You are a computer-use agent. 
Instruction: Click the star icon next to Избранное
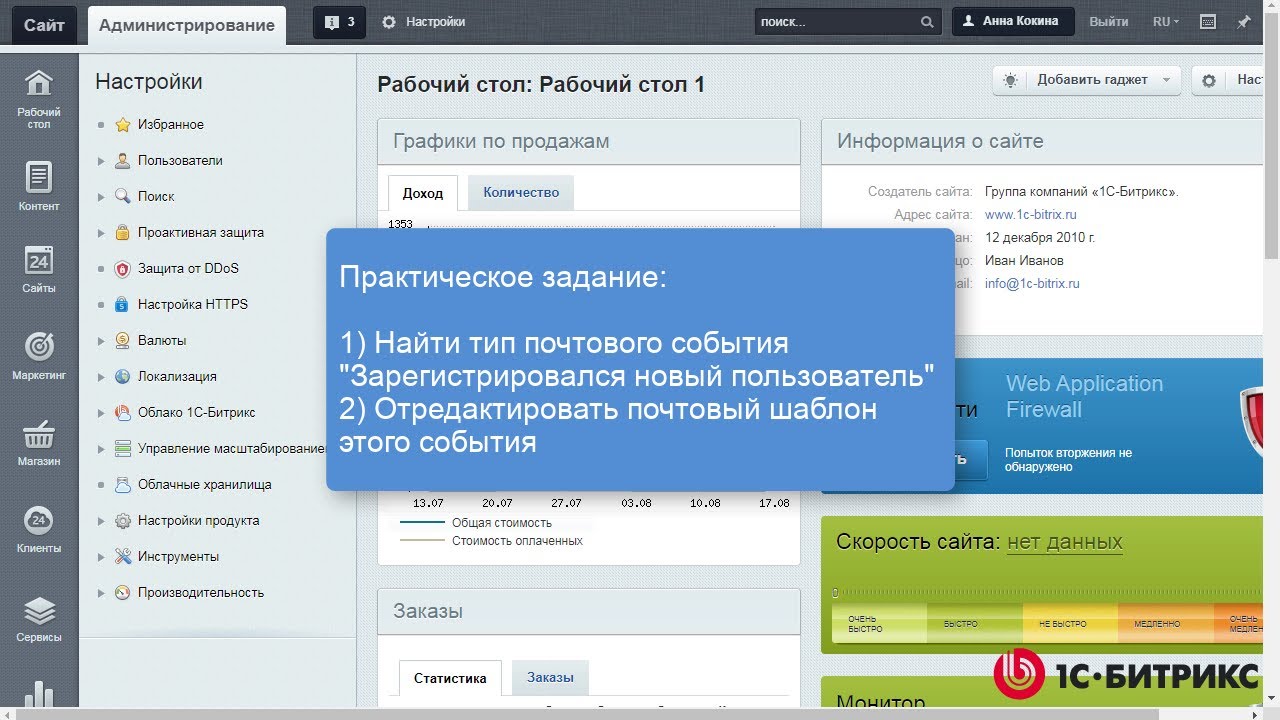[x=122, y=125]
